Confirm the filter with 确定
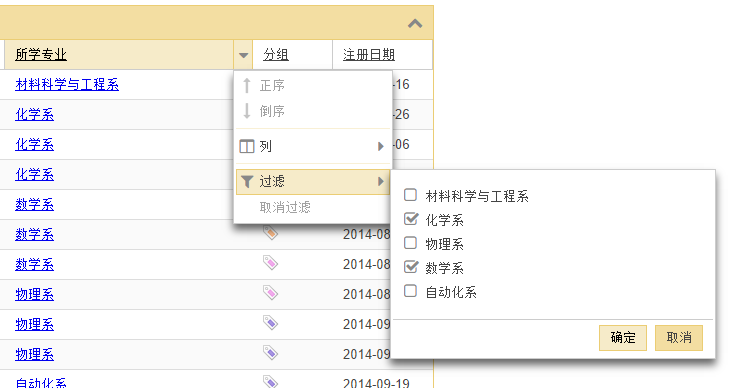Screen dimensions: 742x388 tap(623, 338)
